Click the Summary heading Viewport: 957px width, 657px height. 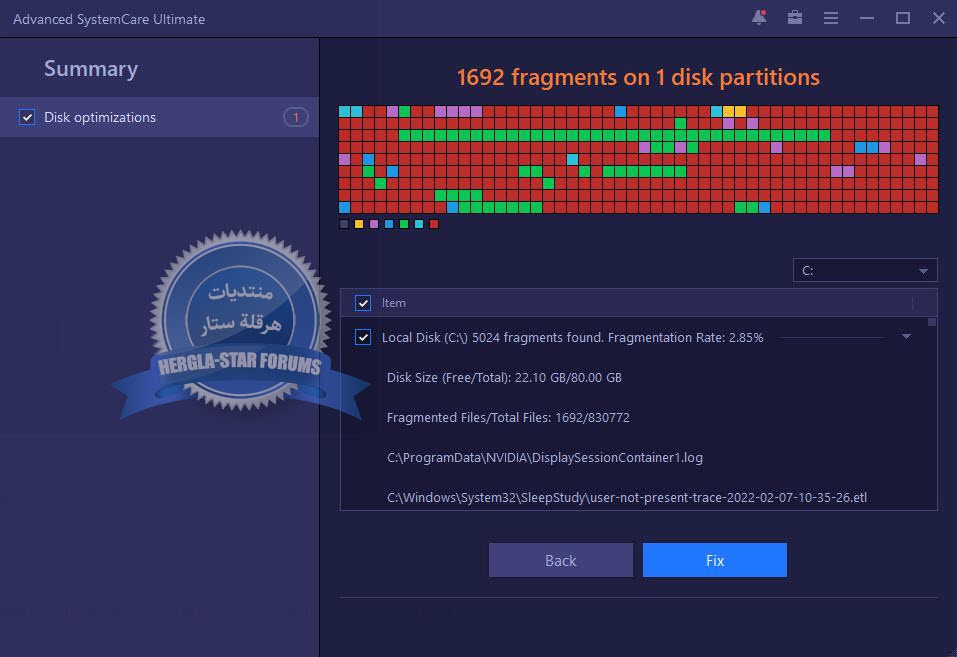(x=91, y=69)
